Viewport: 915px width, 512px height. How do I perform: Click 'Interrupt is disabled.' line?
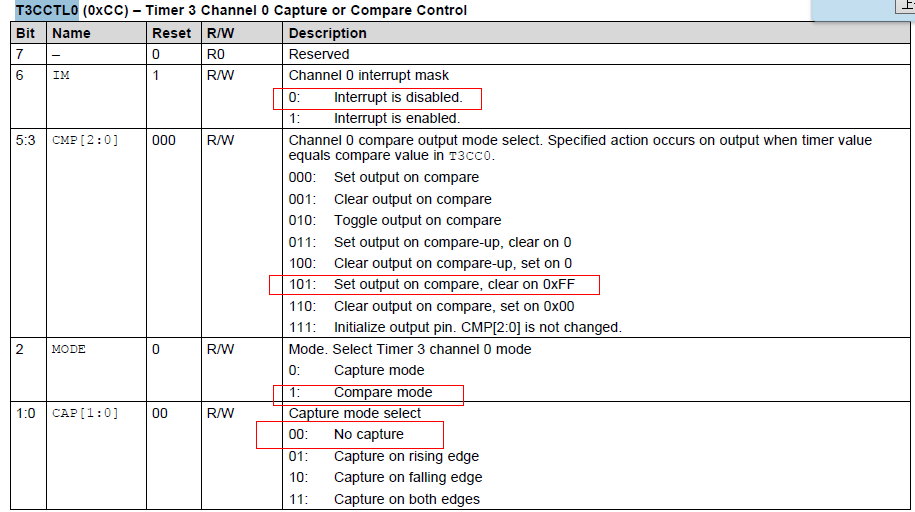click(x=375, y=97)
